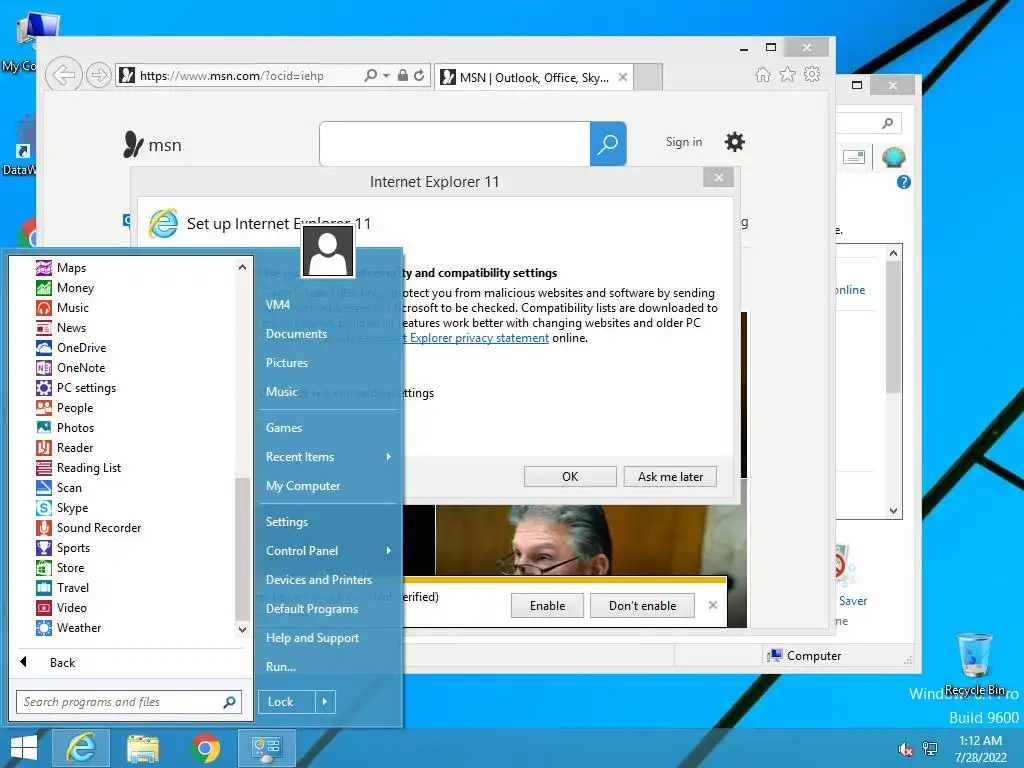
Task: Select Games in Start menu
Action: [x=284, y=428]
